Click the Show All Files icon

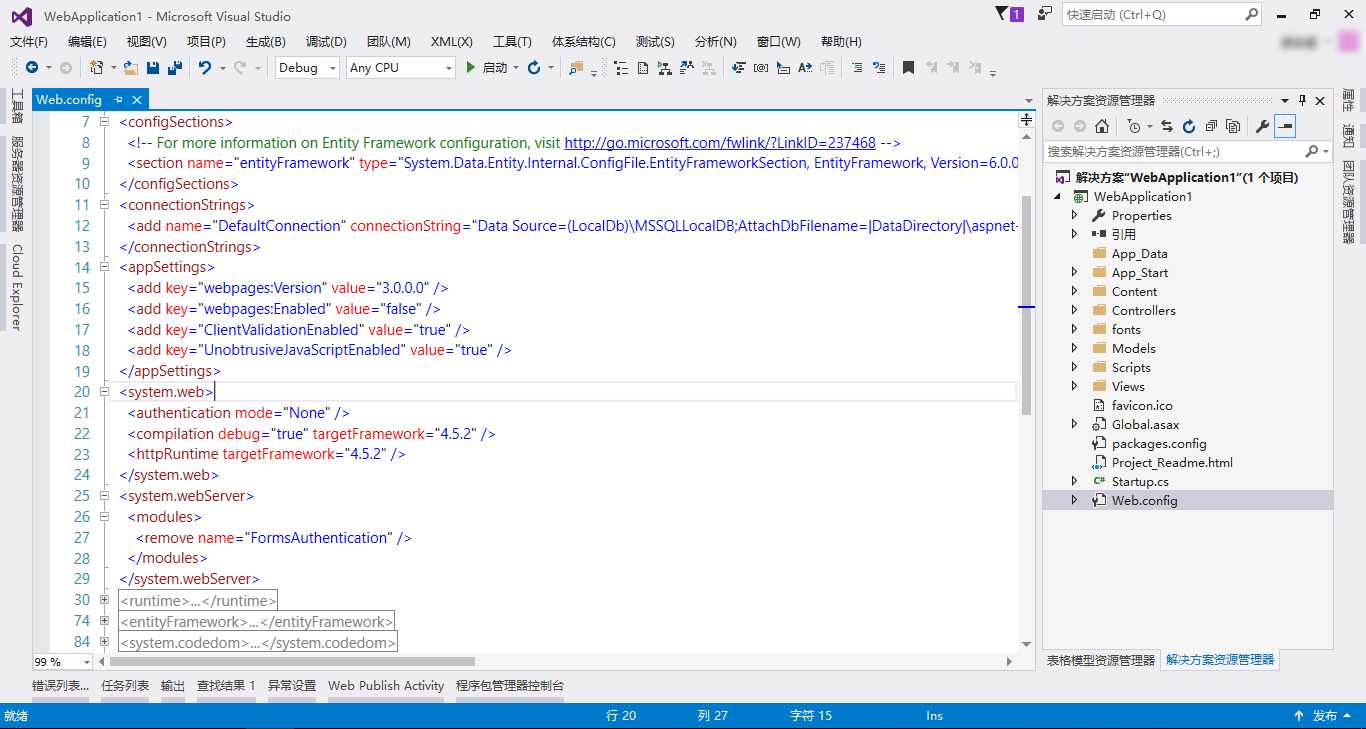(x=1233, y=126)
